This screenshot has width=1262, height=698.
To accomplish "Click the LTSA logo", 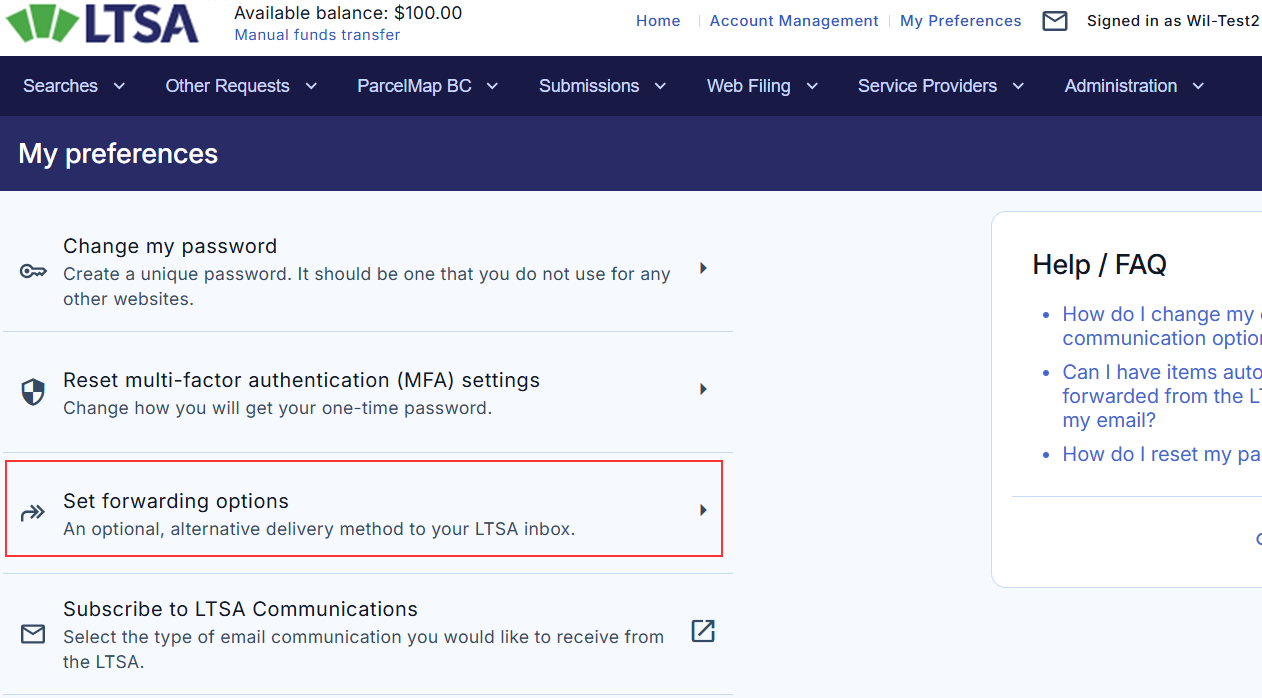I will pyautogui.click(x=102, y=24).
